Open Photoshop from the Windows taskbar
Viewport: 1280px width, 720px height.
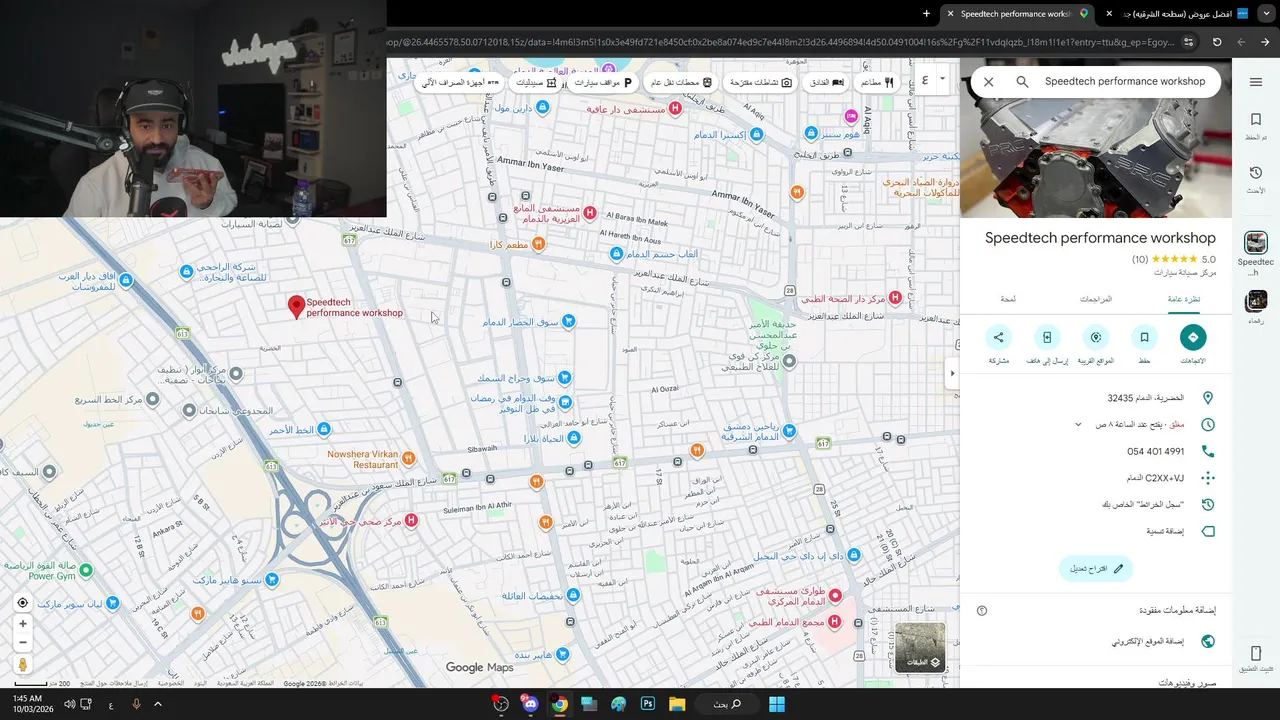point(647,704)
